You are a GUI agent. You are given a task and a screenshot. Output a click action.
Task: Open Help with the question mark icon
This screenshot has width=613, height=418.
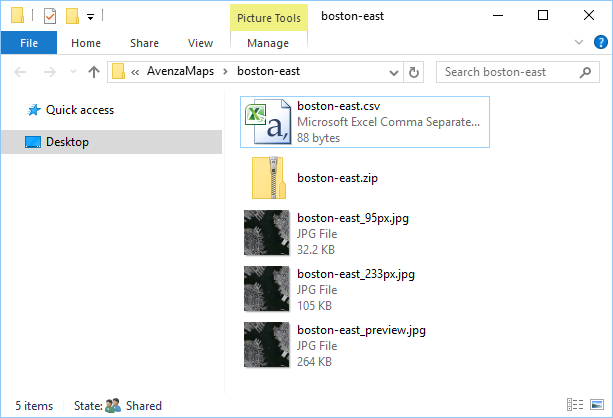[x=600, y=42]
